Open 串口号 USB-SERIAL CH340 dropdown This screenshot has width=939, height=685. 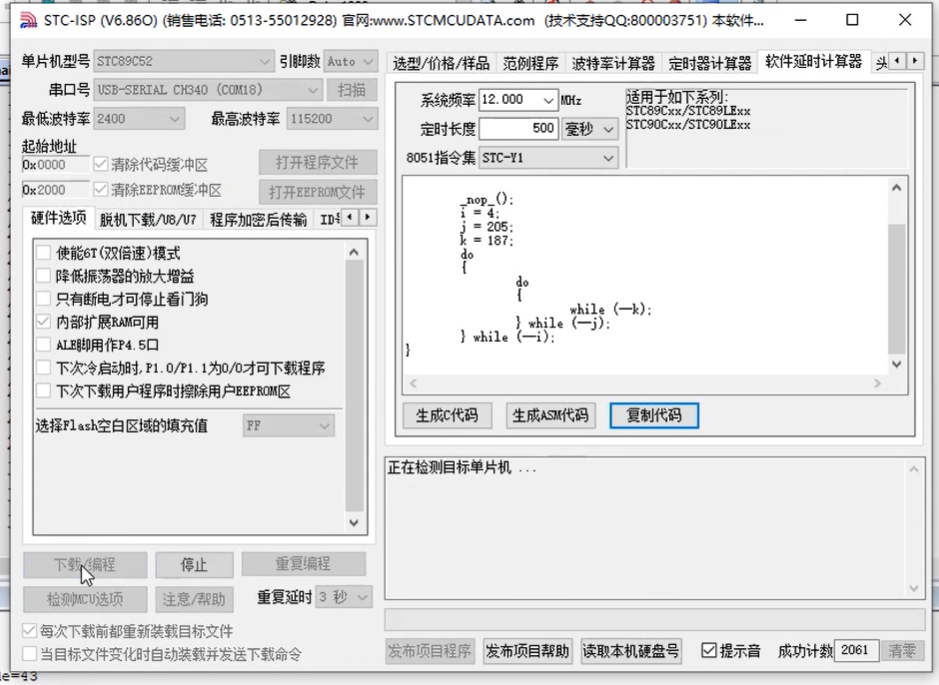(x=208, y=90)
